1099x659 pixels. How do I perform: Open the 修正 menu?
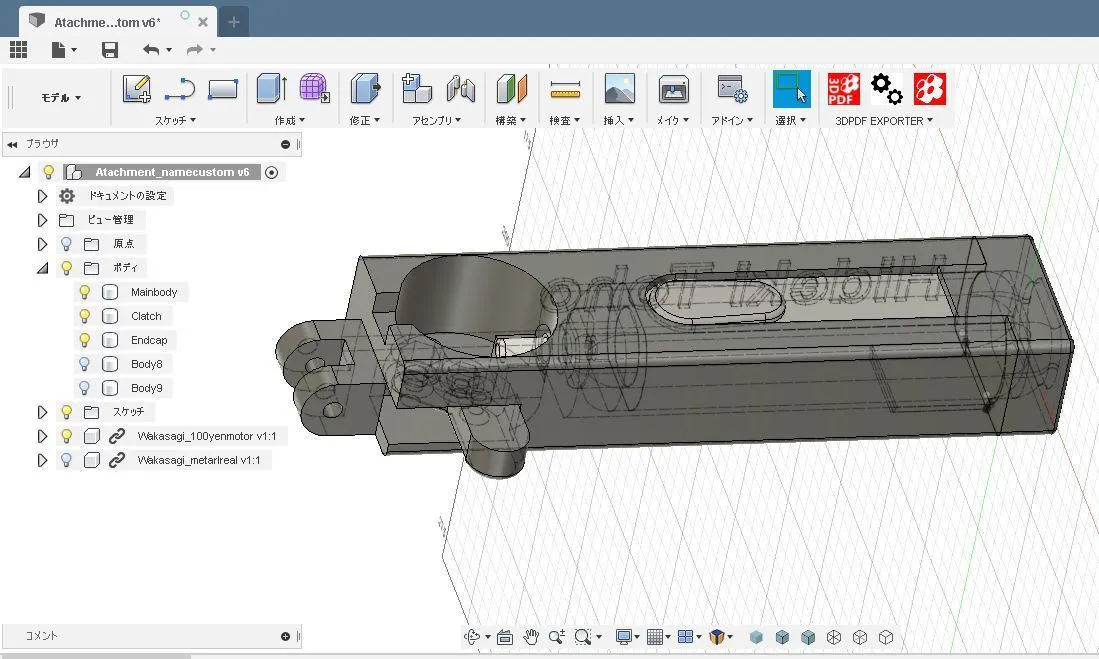tap(364, 120)
